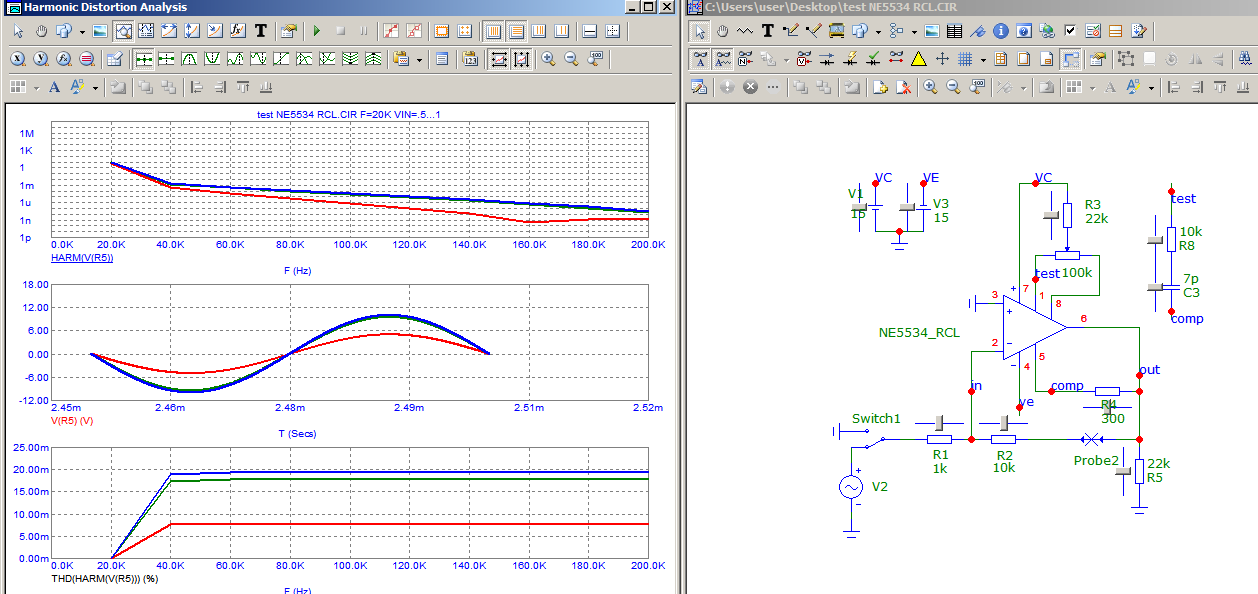Expand the 3D shapes dropdown in analysis toolbar
Image resolution: width=1258 pixels, height=594 pixels.
tap(82, 31)
